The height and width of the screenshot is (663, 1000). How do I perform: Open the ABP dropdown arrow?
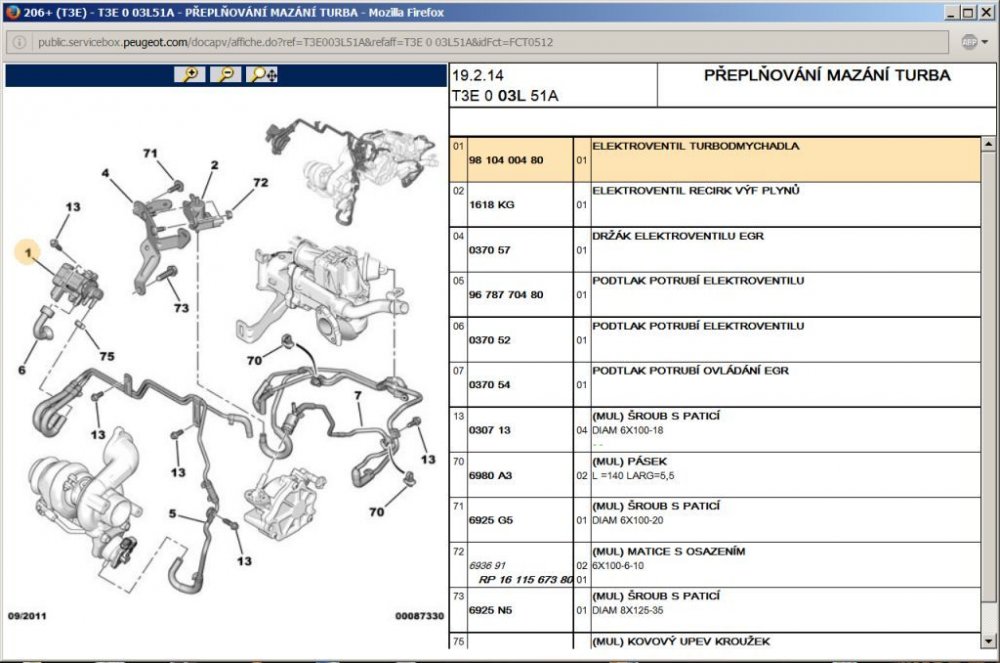point(985,43)
